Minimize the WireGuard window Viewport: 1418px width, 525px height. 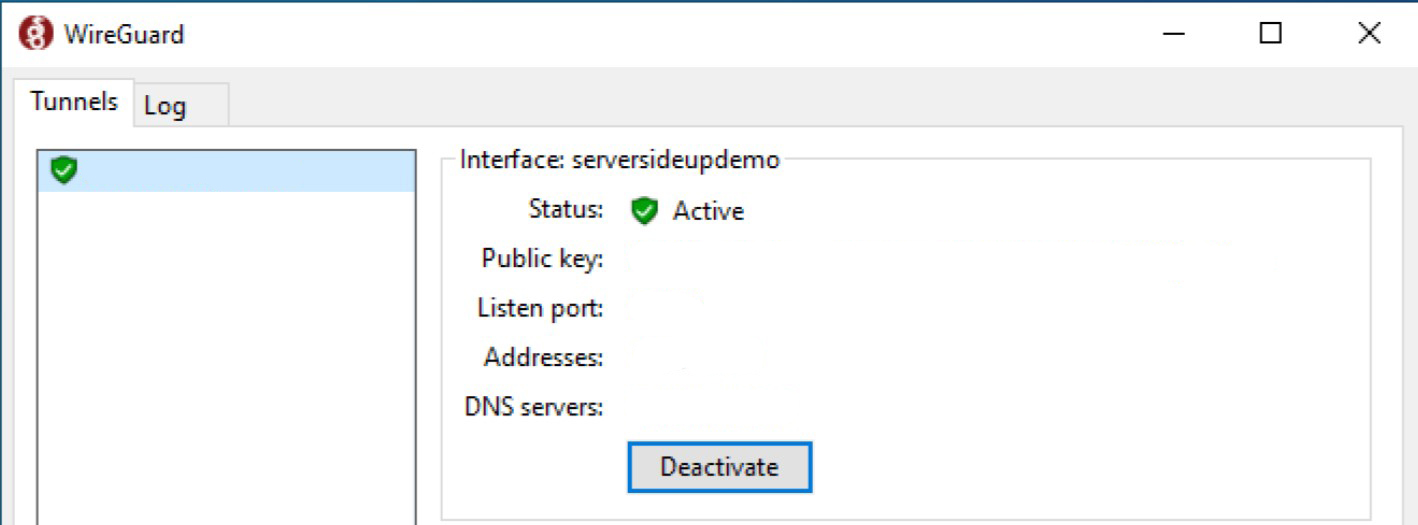(x=1174, y=34)
